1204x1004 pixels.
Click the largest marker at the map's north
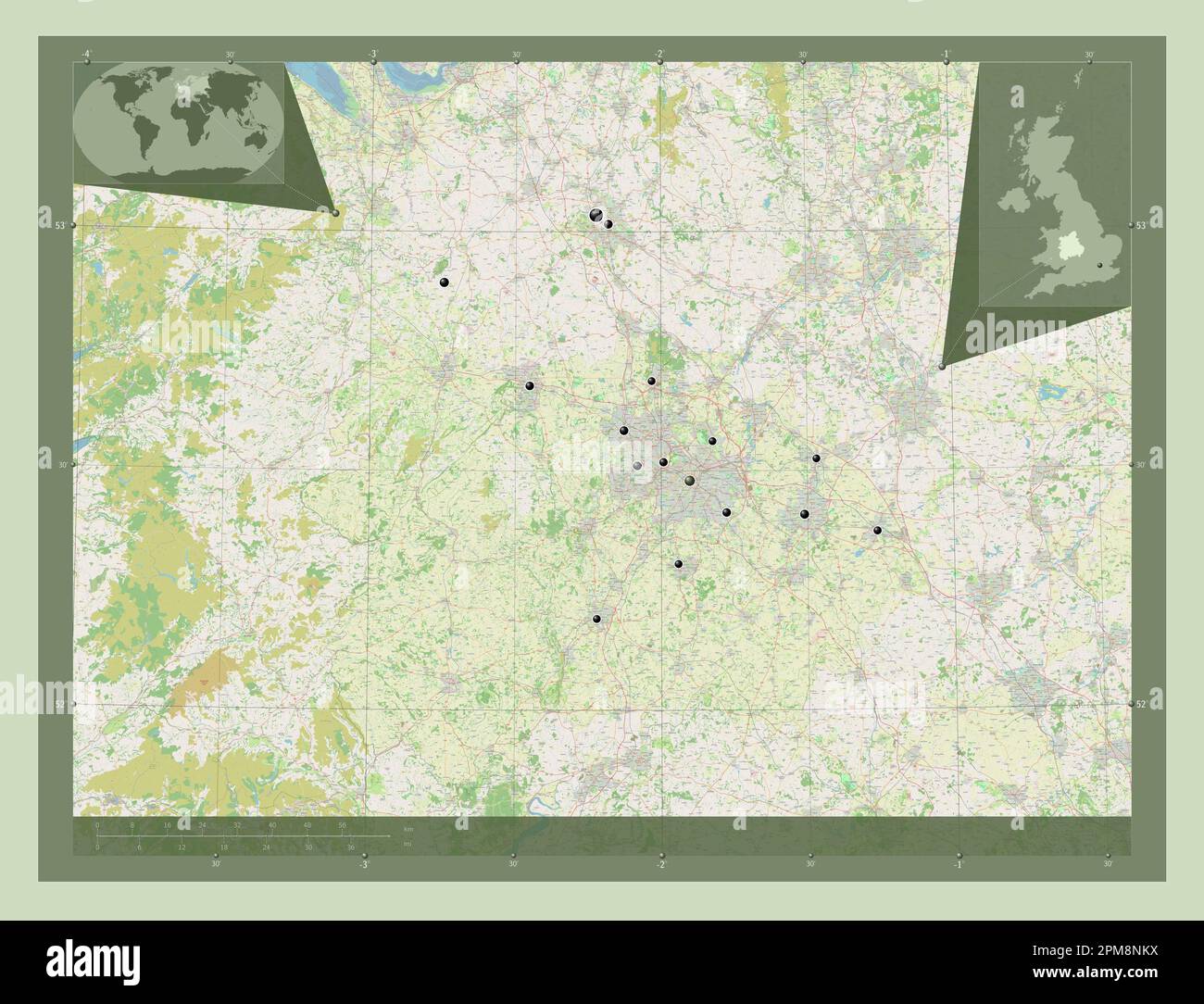pos(596,215)
